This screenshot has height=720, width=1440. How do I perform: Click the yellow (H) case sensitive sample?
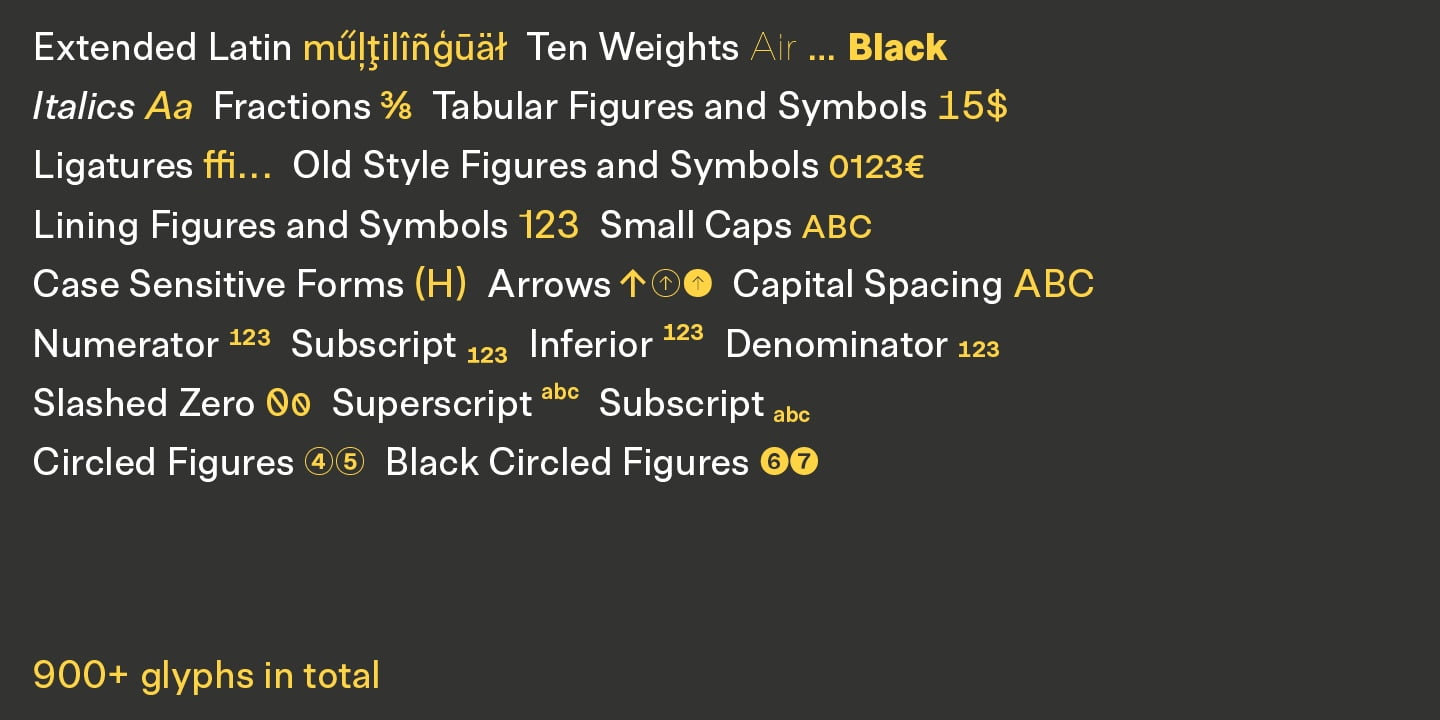pyautogui.click(x=440, y=285)
